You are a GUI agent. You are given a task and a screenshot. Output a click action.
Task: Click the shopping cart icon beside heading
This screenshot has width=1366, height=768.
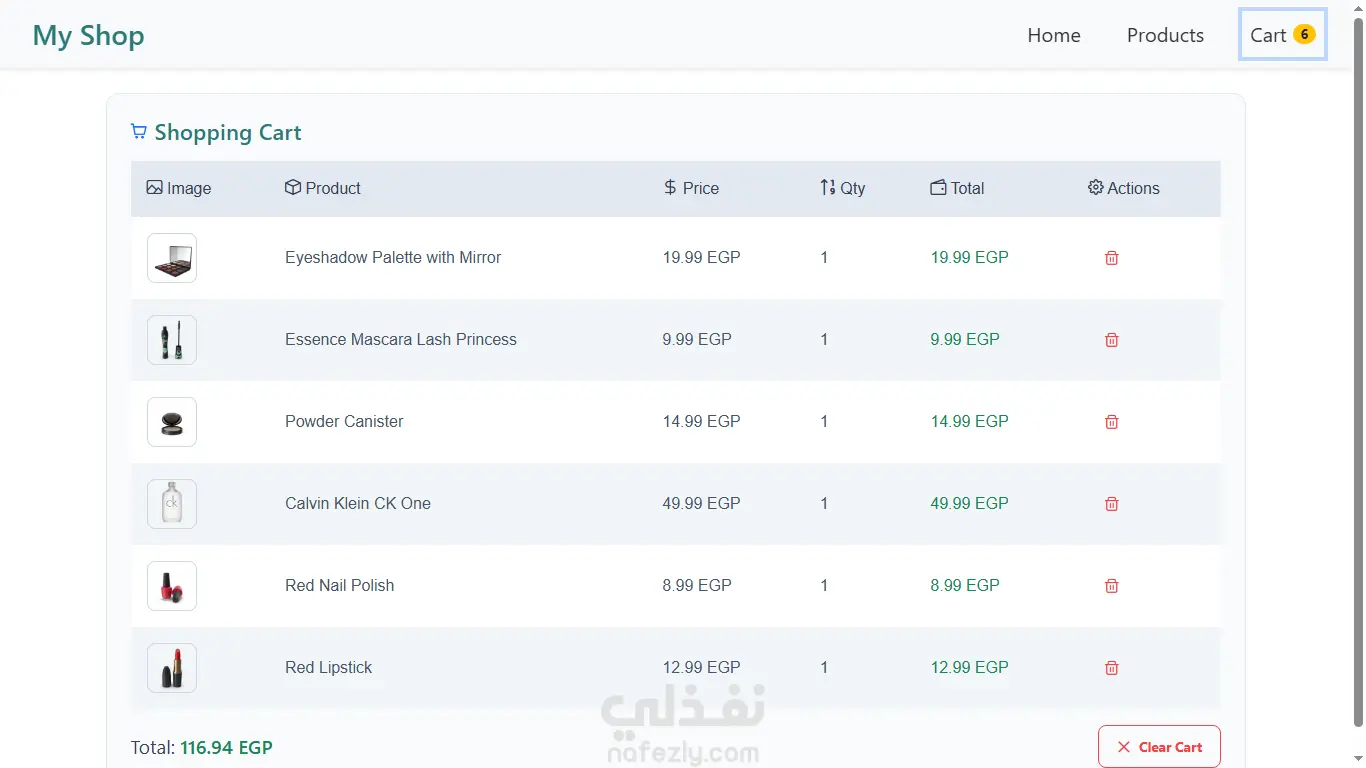[139, 132]
